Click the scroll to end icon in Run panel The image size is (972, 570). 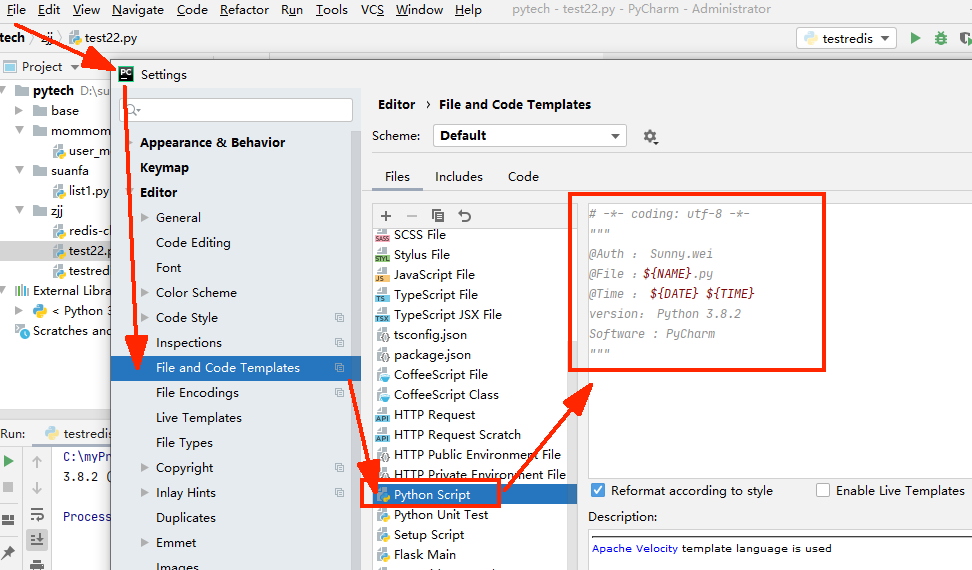(37, 540)
